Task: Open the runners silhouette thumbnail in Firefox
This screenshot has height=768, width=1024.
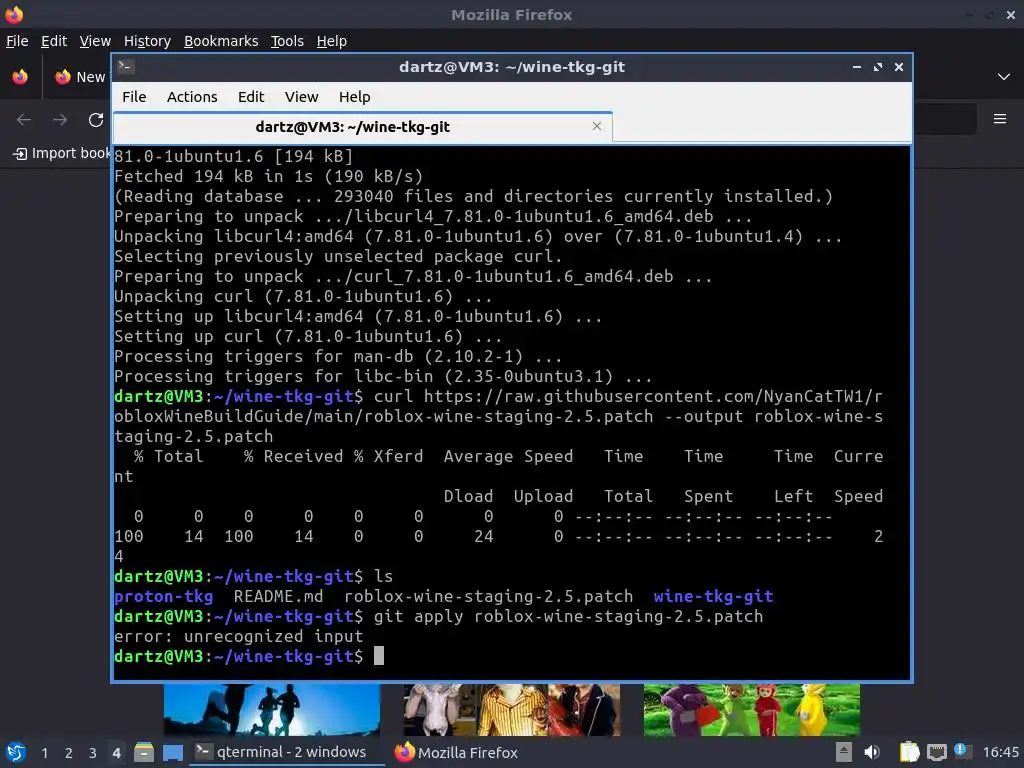Action: pyautogui.click(x=272, y=710)
